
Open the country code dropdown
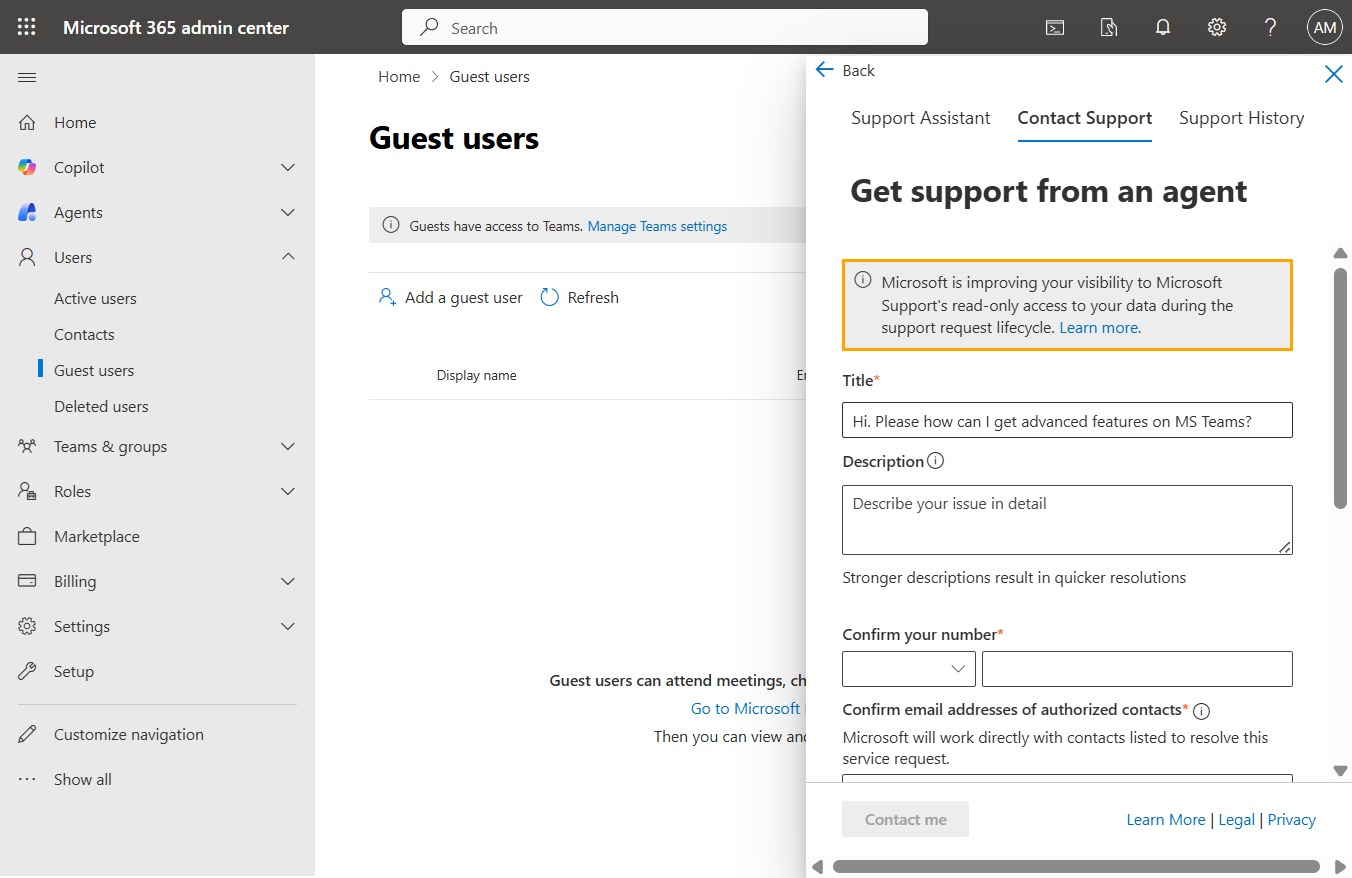tap(909, 669)
